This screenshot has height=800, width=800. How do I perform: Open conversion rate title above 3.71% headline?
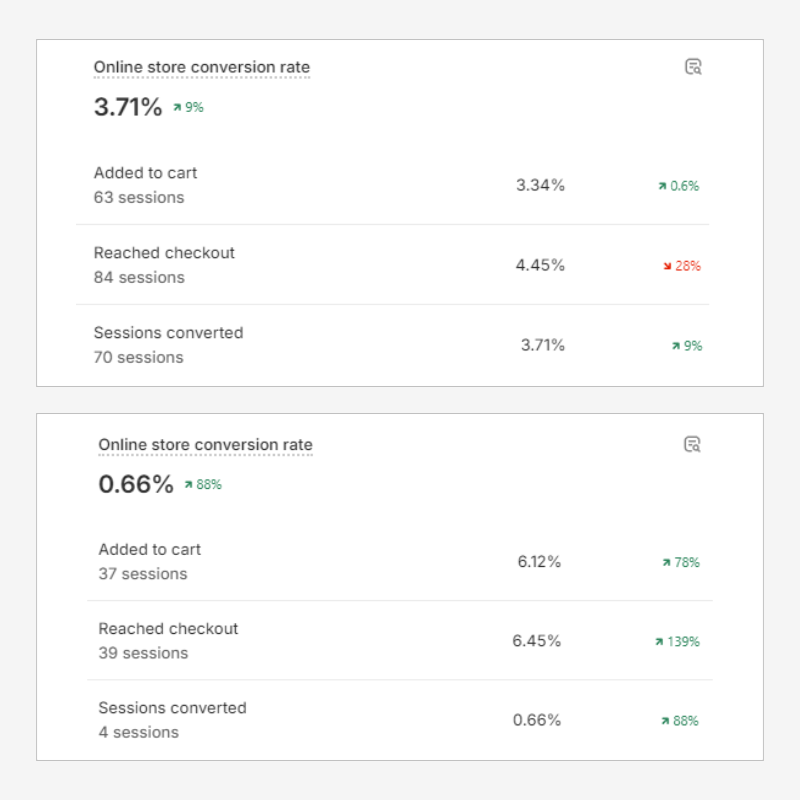point(202,68)
